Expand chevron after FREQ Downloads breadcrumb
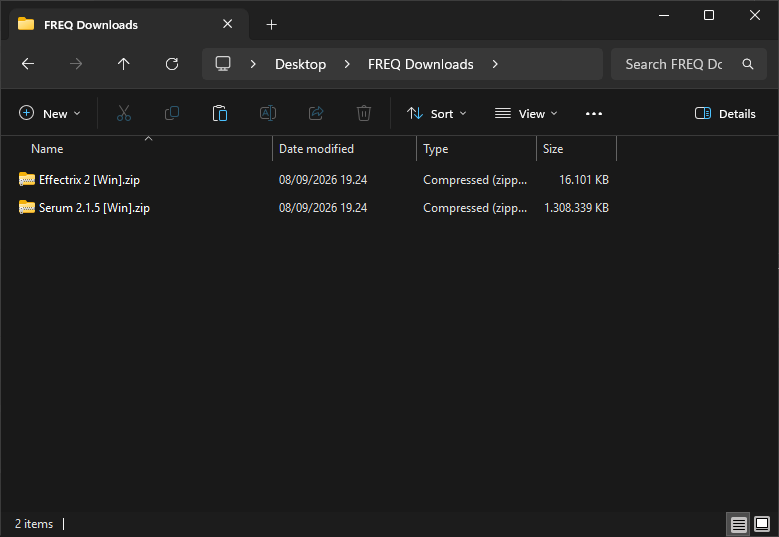The width and height of the screenshot is (779, 537). point(495,64)
